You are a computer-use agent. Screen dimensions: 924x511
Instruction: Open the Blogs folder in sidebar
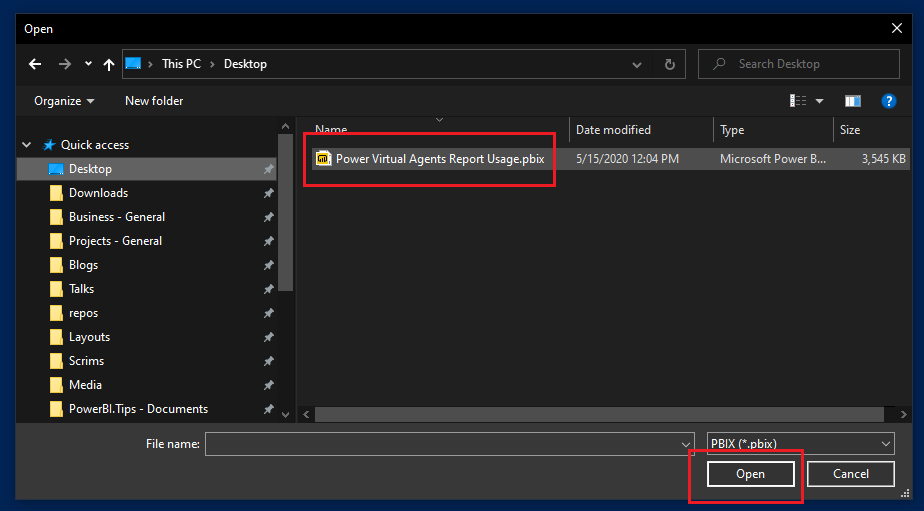click(83, 265)
